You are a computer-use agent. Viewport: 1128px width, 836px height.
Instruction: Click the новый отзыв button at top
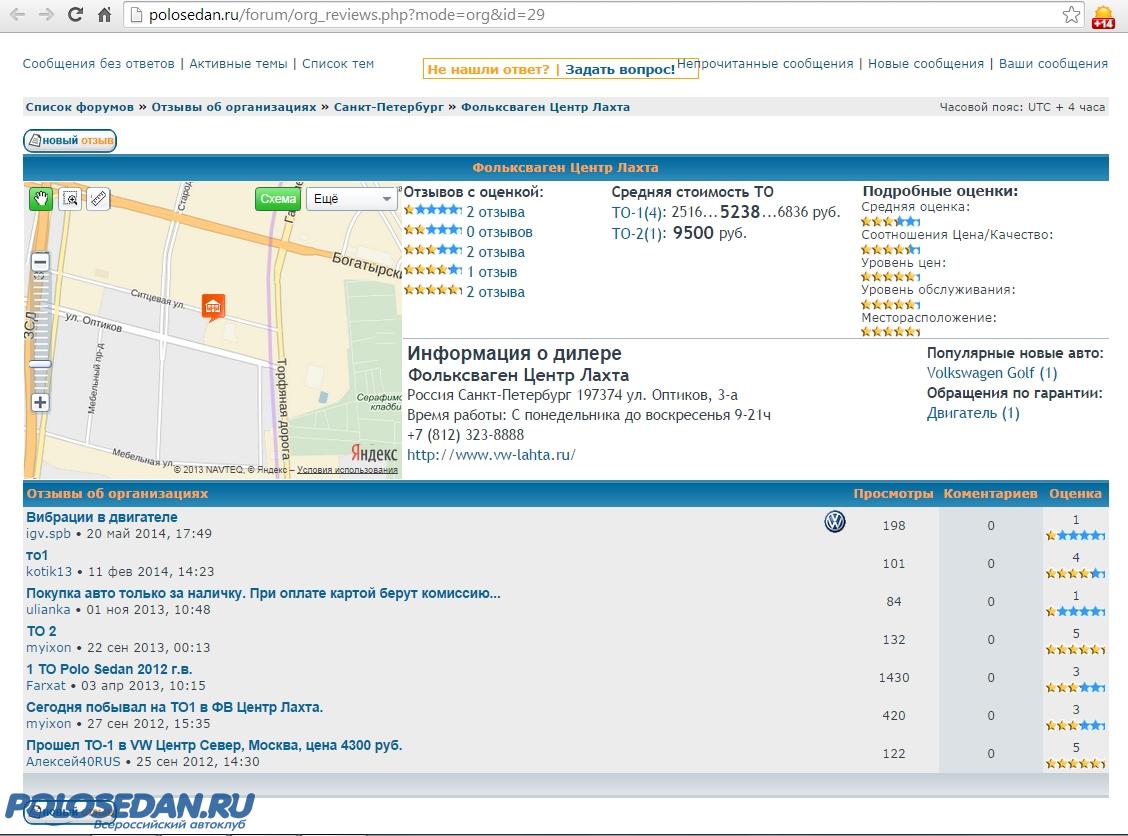pos(70,140)
